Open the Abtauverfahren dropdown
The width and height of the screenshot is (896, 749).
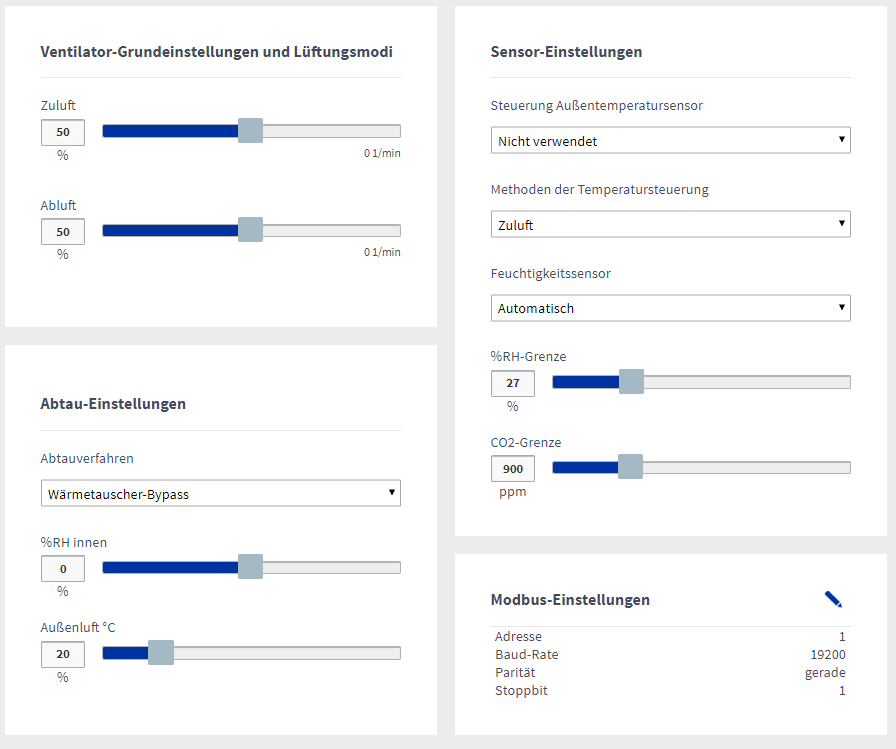(220, 493)
